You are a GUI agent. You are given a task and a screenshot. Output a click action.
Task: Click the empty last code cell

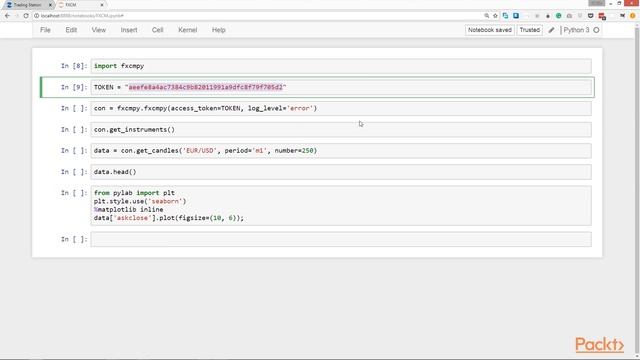tap(341, 239)
